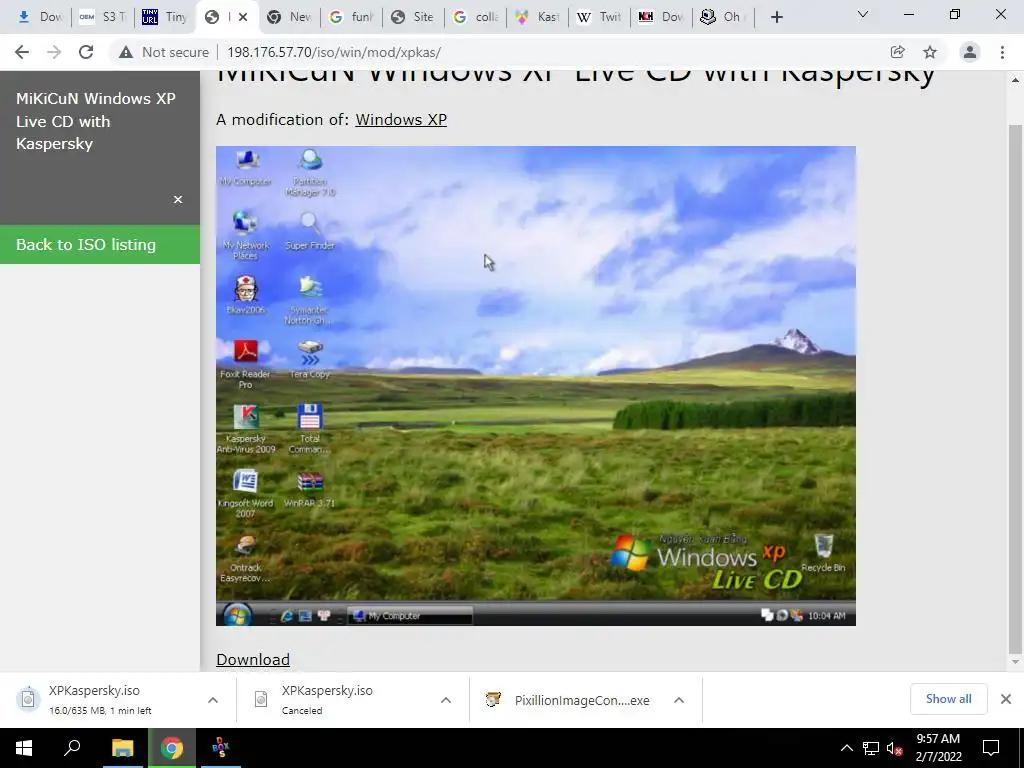This screenshot has height=768, width=1024.
Task: Open the tab search chevron
Action: click(x=863, y=14)
